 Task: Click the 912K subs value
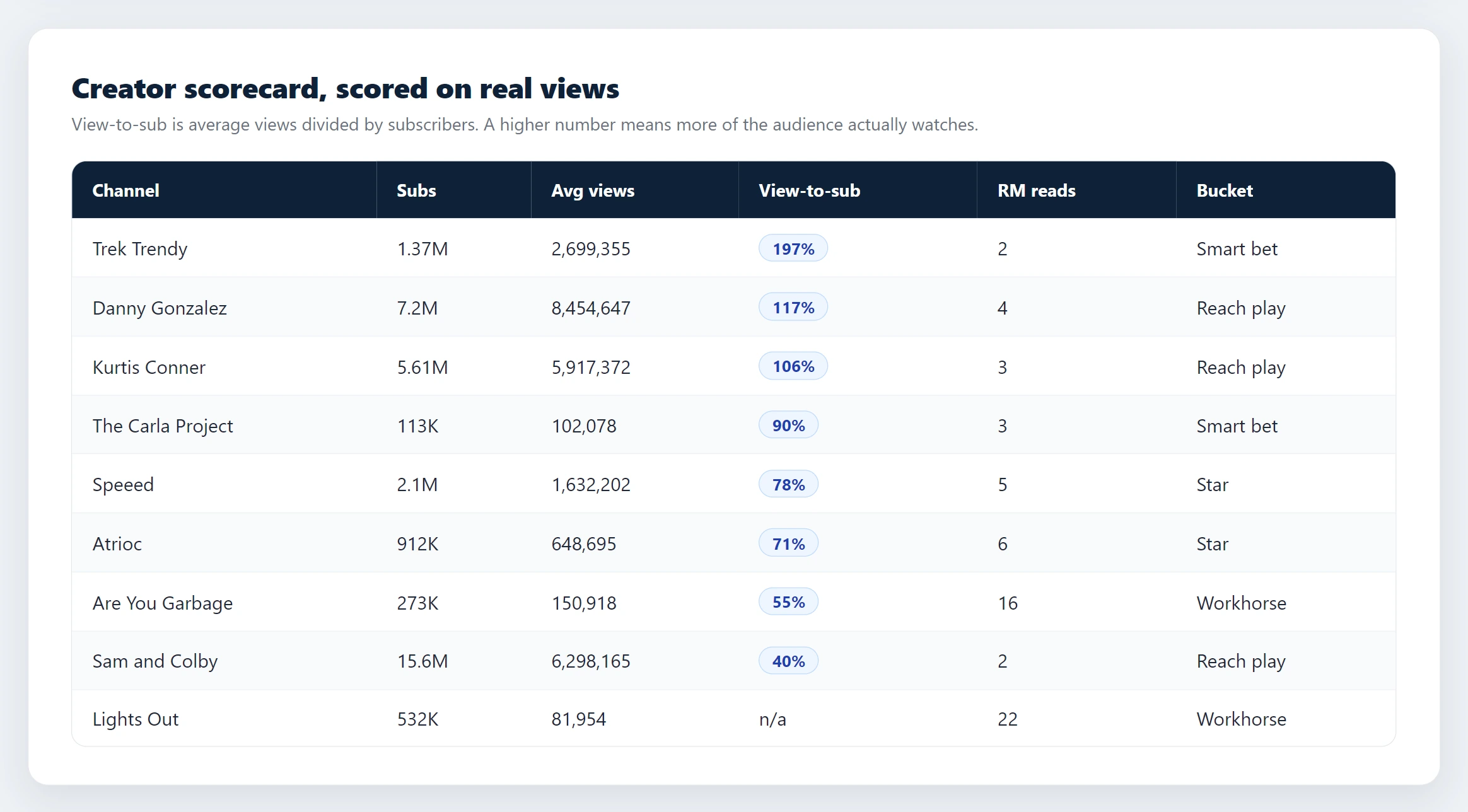(x=417, y=543)
